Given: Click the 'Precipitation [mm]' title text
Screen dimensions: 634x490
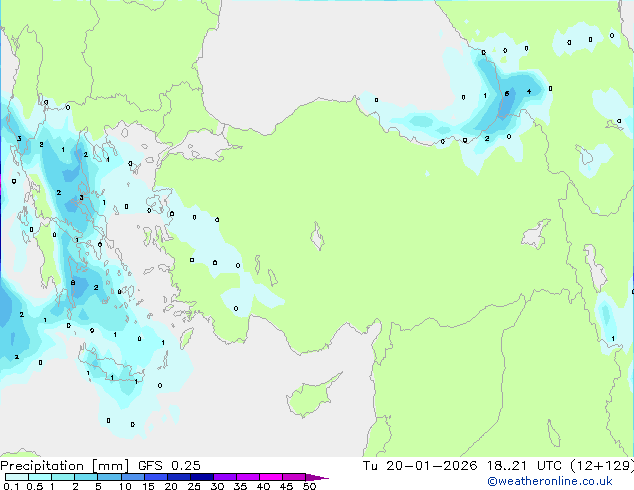Looking at the screenshot, I should [x=65, y=466].
